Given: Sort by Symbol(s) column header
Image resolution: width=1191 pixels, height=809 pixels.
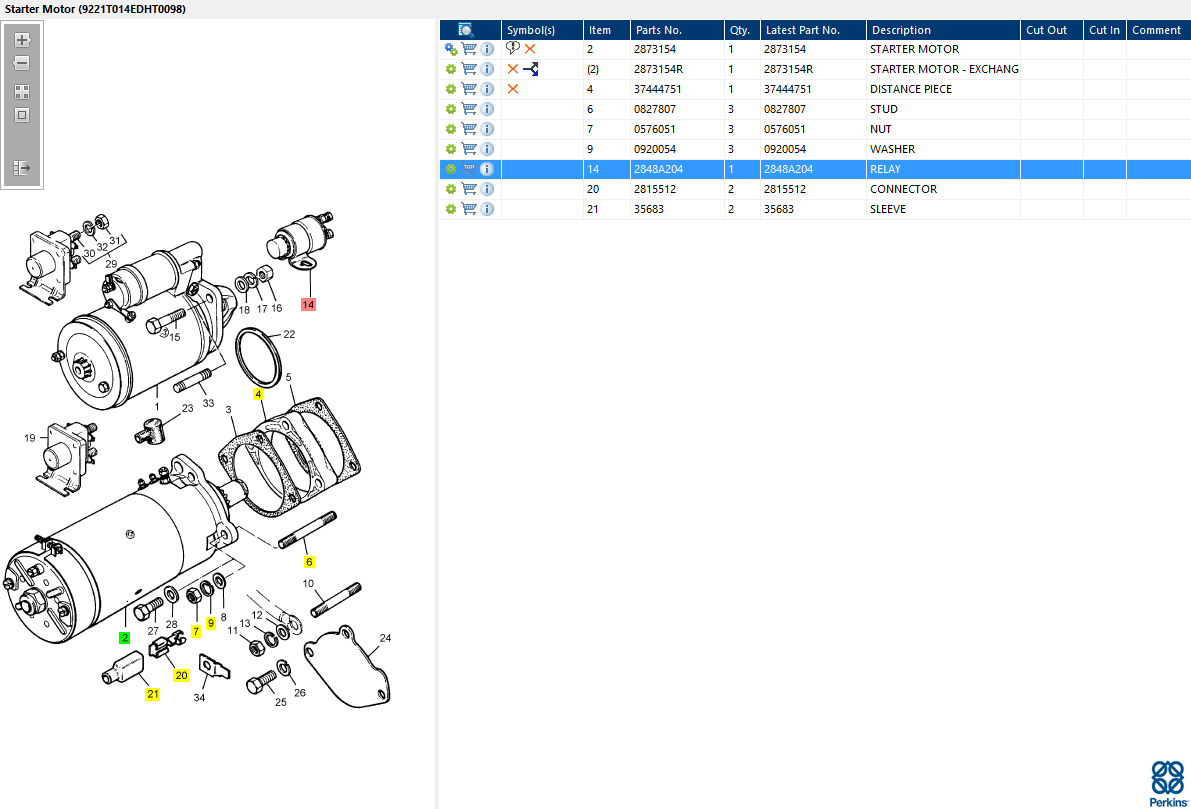Looking at the screenshot, I should (x=542, y=30).
